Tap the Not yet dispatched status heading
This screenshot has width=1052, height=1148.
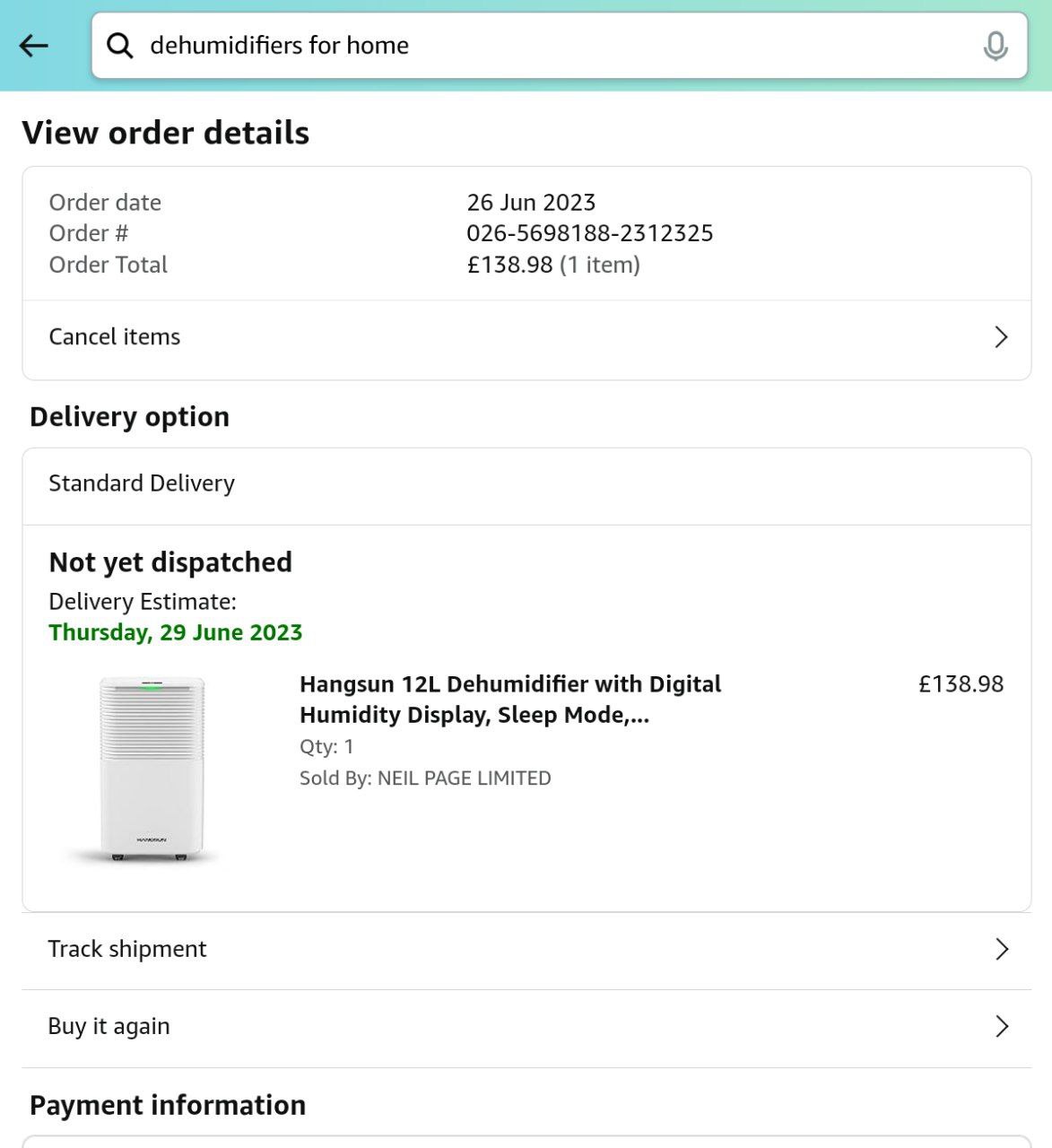tap(170, 562)
